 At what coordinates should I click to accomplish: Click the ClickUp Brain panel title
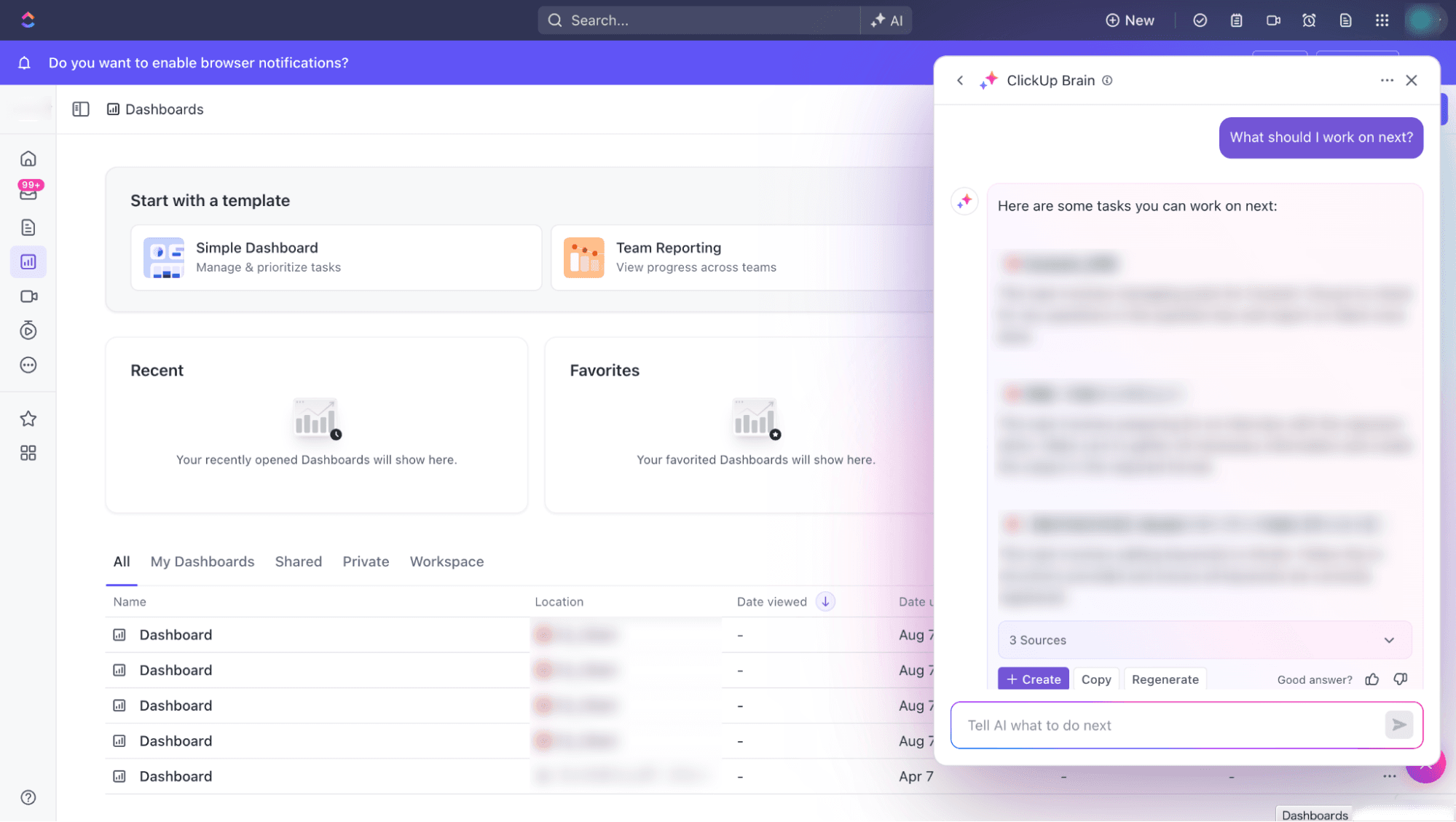click(1050, 81)
